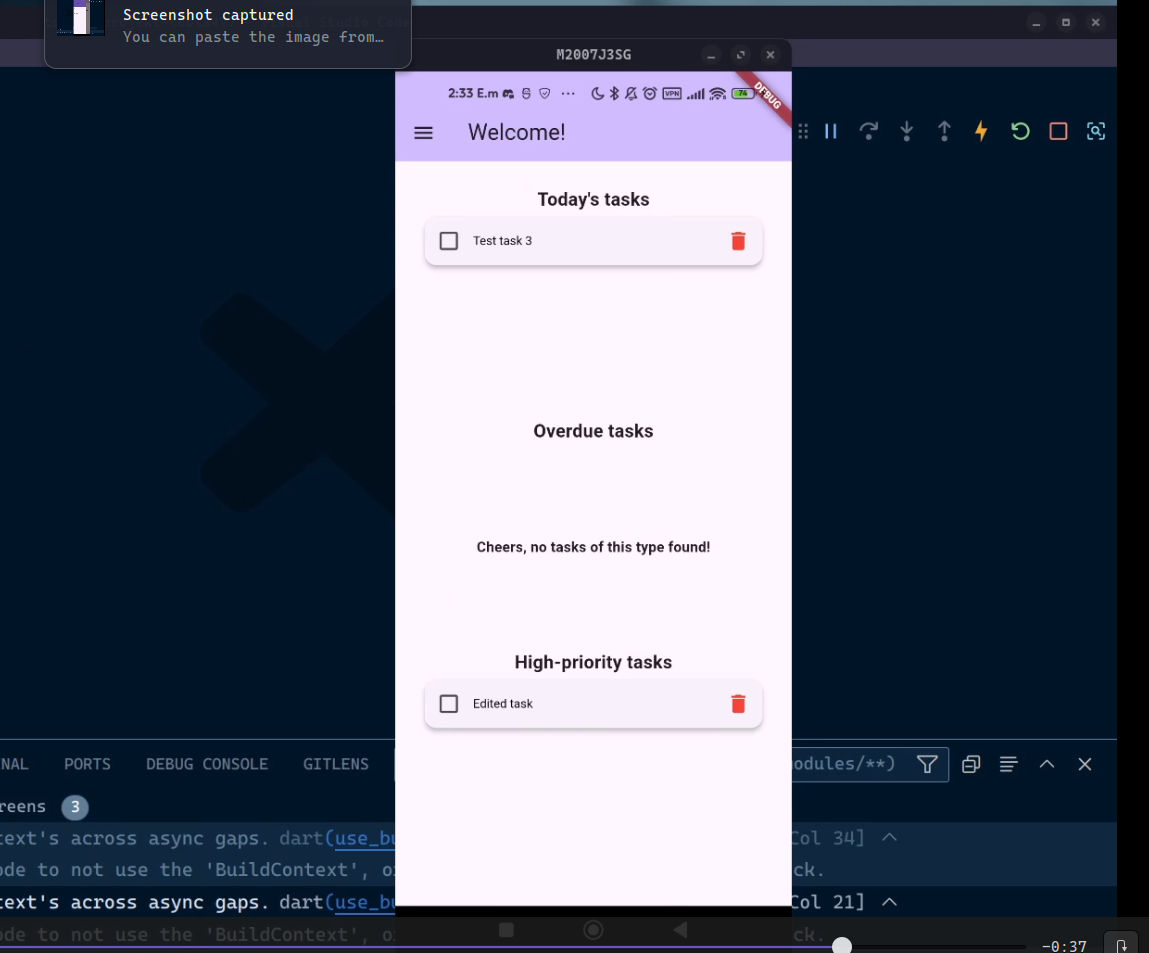The height and width of the screenshot is (953, 1149).
Task: Mark 'Edited task' as completed
Action: [449, 704]
